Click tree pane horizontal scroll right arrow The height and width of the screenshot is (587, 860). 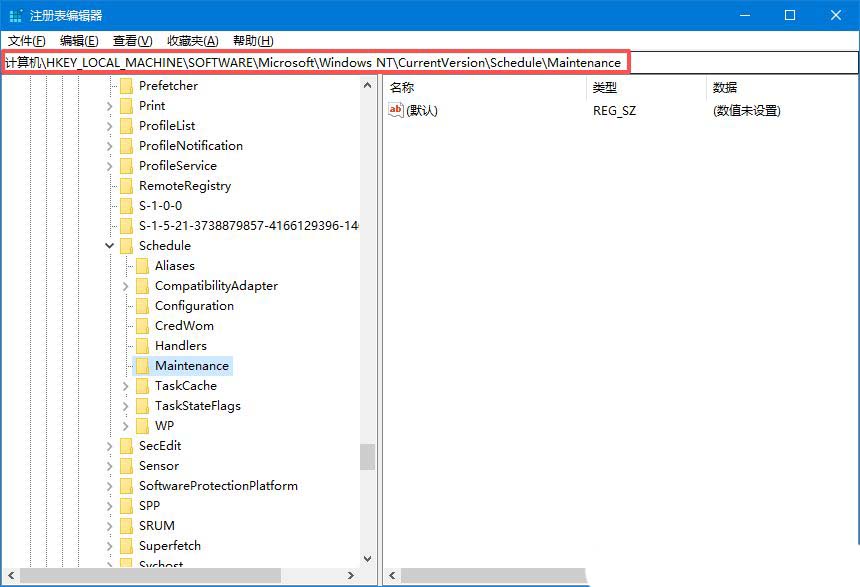[351, 575]
